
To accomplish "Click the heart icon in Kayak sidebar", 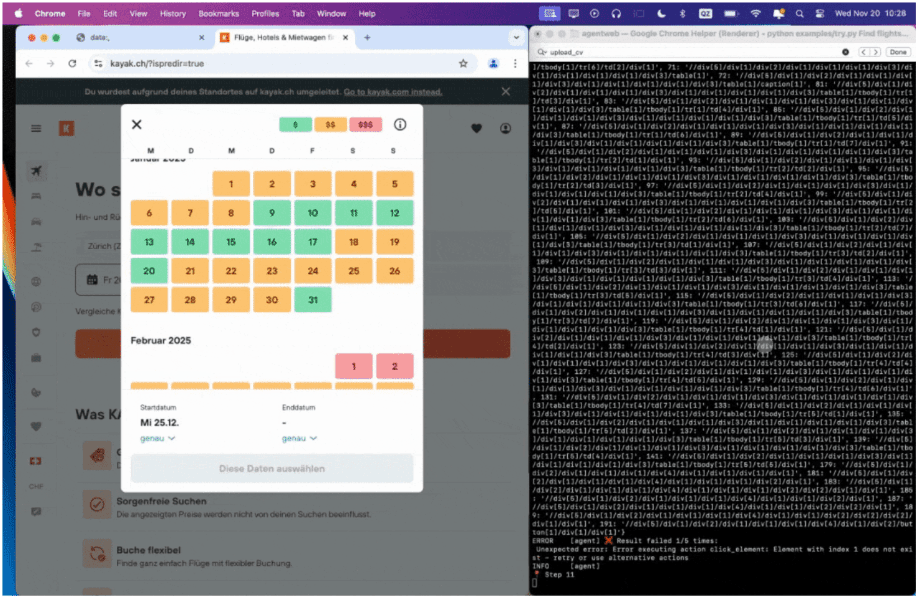I will pos(36,427).
